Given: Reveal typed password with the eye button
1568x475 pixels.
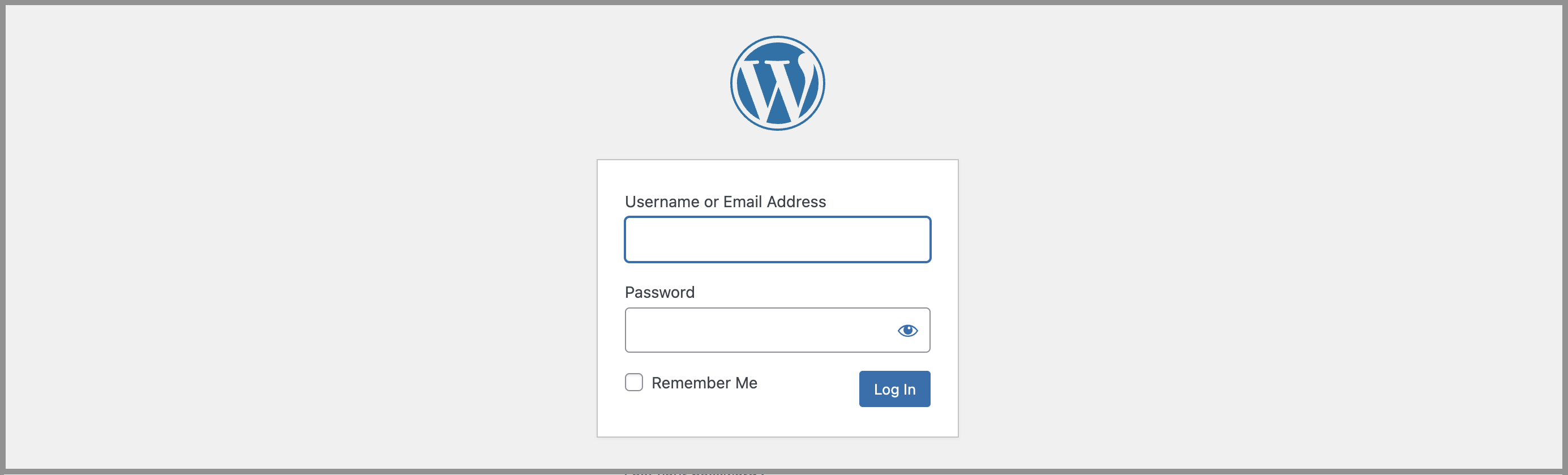Looking at the screenshot, I should pyautogui.click(x=907, y=330).
